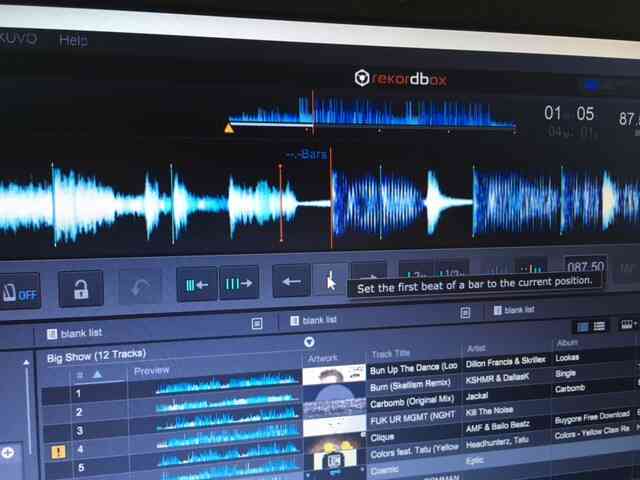This screenshot has width=640, height=480.
Task: Click the orange cue marker under overview waveform
Action: [x=229, y=129]
